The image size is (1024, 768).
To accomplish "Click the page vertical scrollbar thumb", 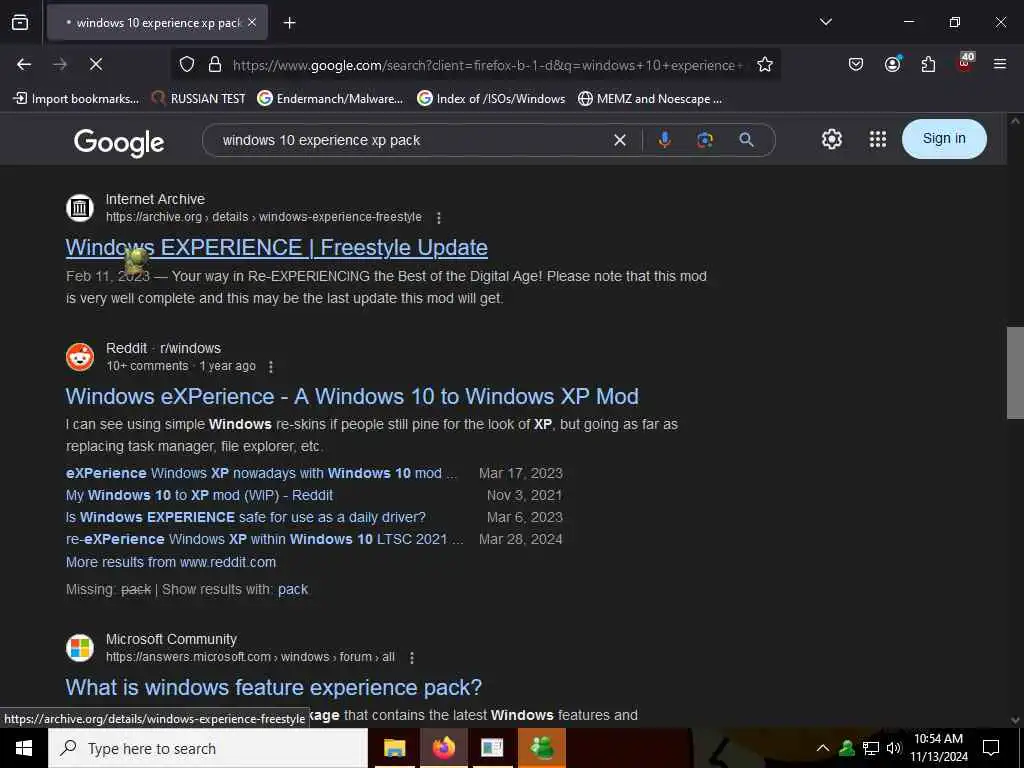I will [1015, 373].
